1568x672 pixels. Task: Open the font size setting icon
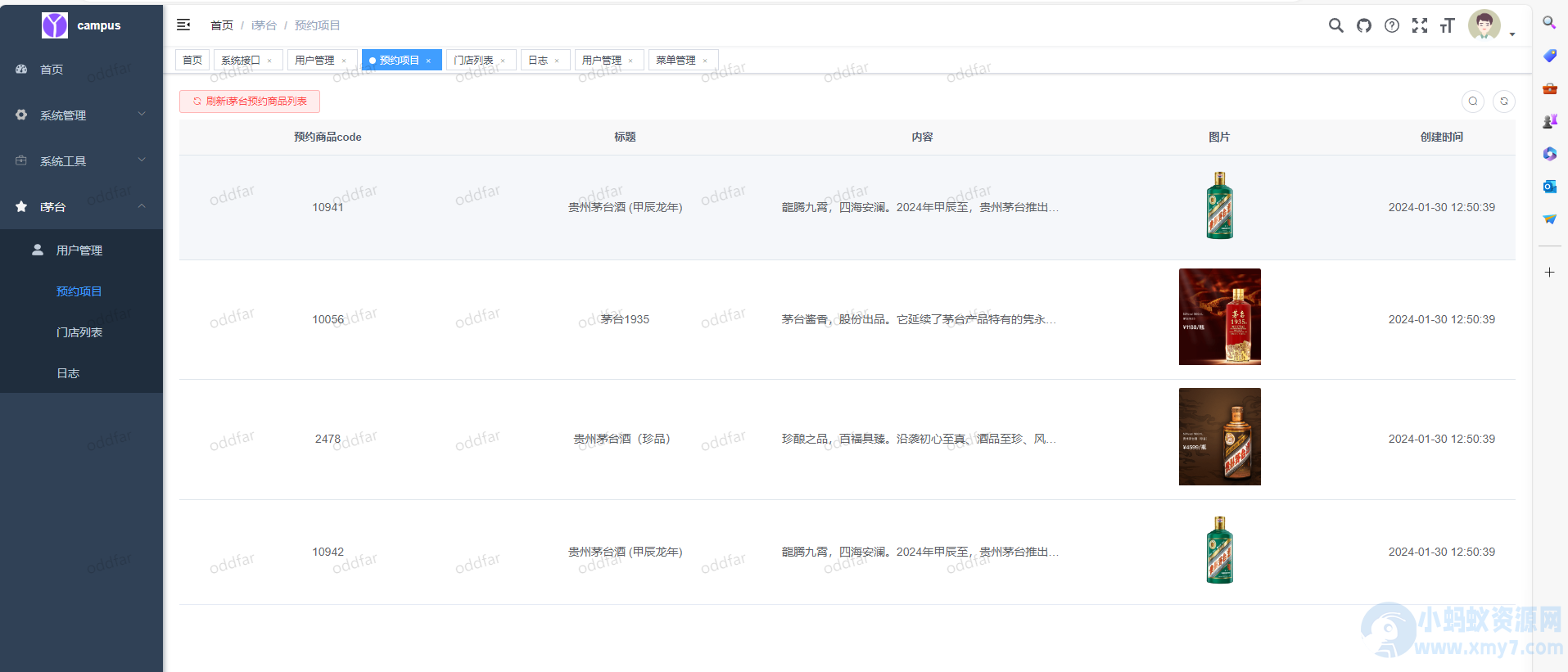pyautogui.click(x=1447, y=25)
